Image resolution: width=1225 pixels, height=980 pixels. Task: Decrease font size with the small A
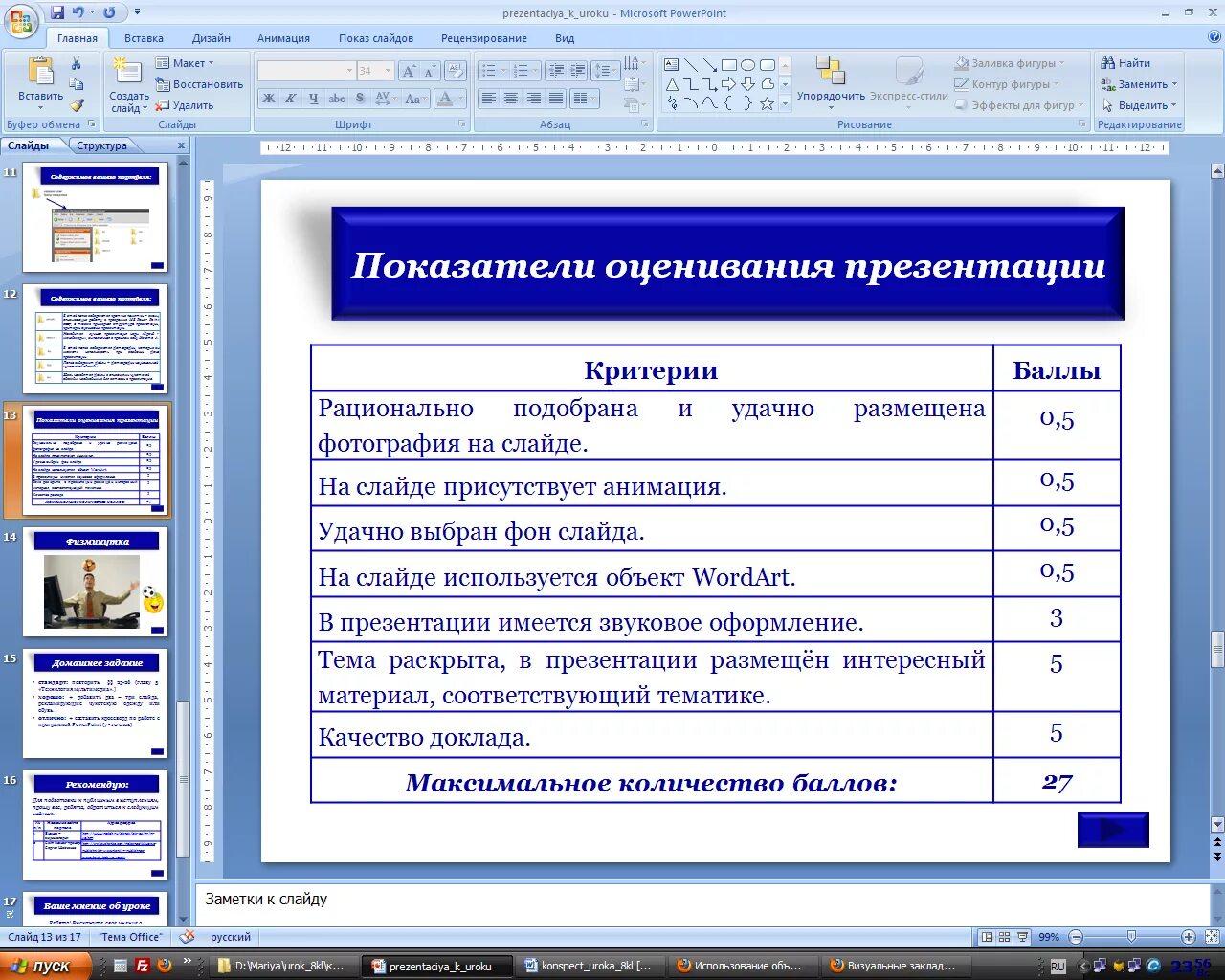[x=430, y=71]
